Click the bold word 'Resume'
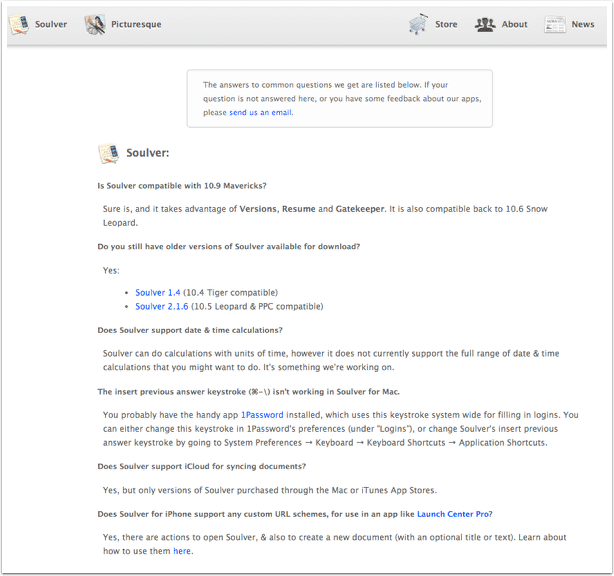Viewport: 614px width, 576px height. (x=299, y=209)
